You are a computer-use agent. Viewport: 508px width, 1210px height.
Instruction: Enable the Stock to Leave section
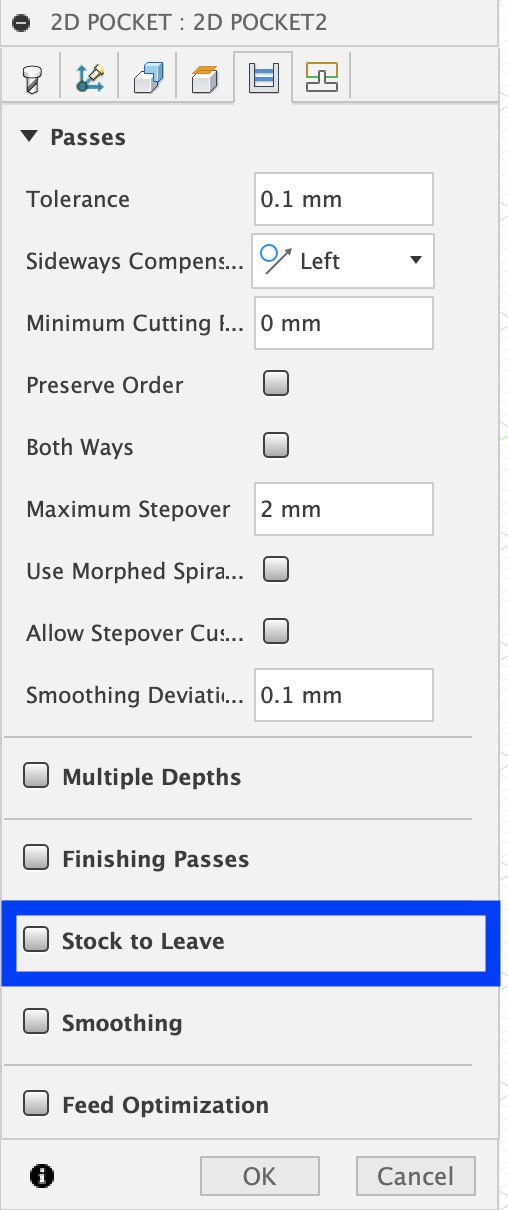[x=37, y=940]
